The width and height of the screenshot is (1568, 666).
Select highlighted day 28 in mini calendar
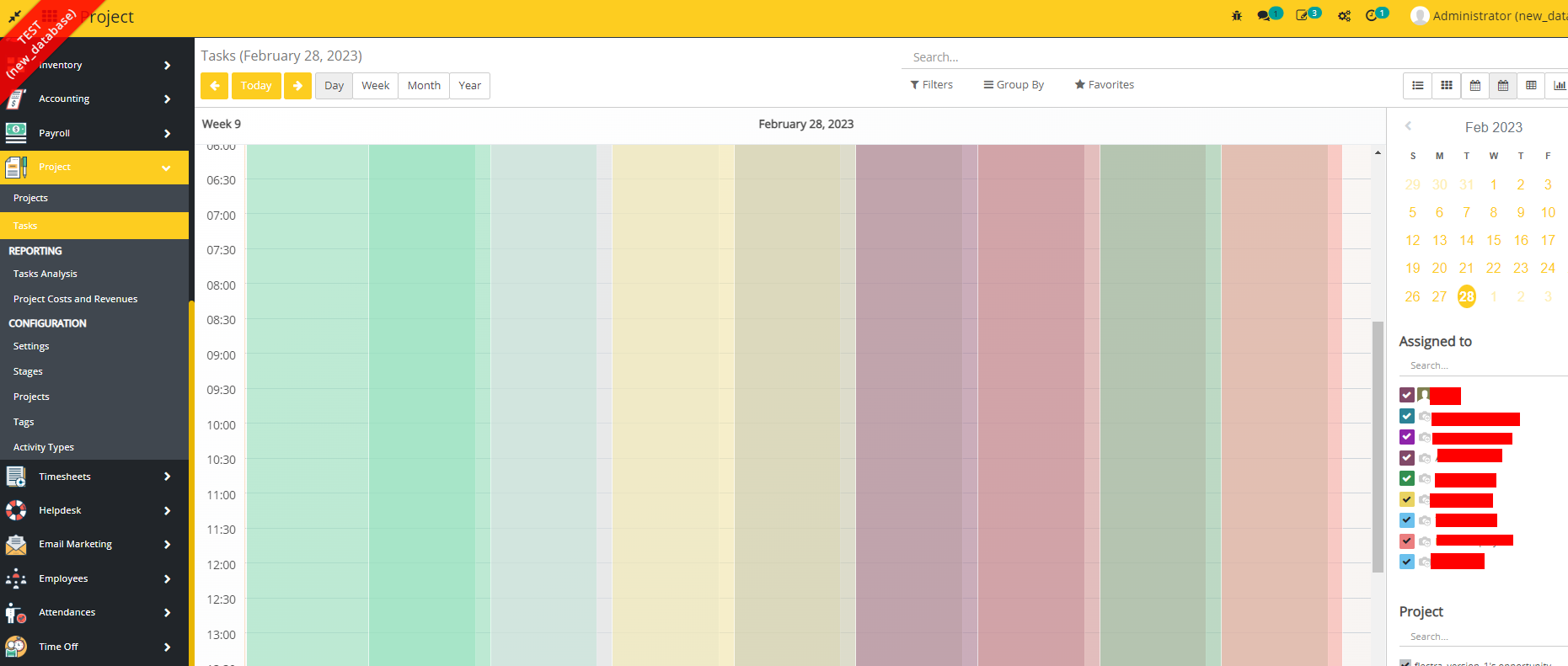(1467, 296)
